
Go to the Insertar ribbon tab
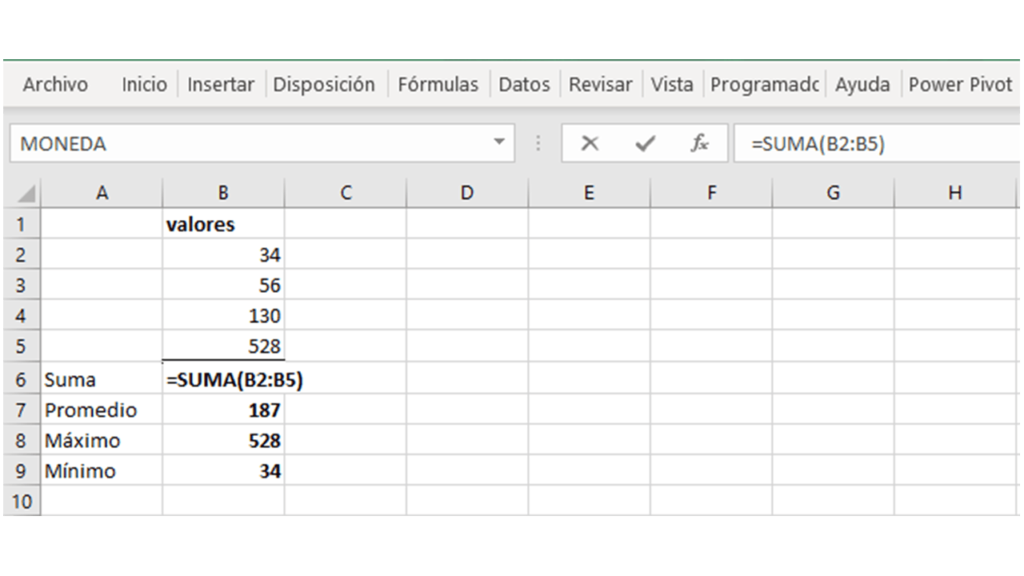pyautogui.click(x=220, y=85)
